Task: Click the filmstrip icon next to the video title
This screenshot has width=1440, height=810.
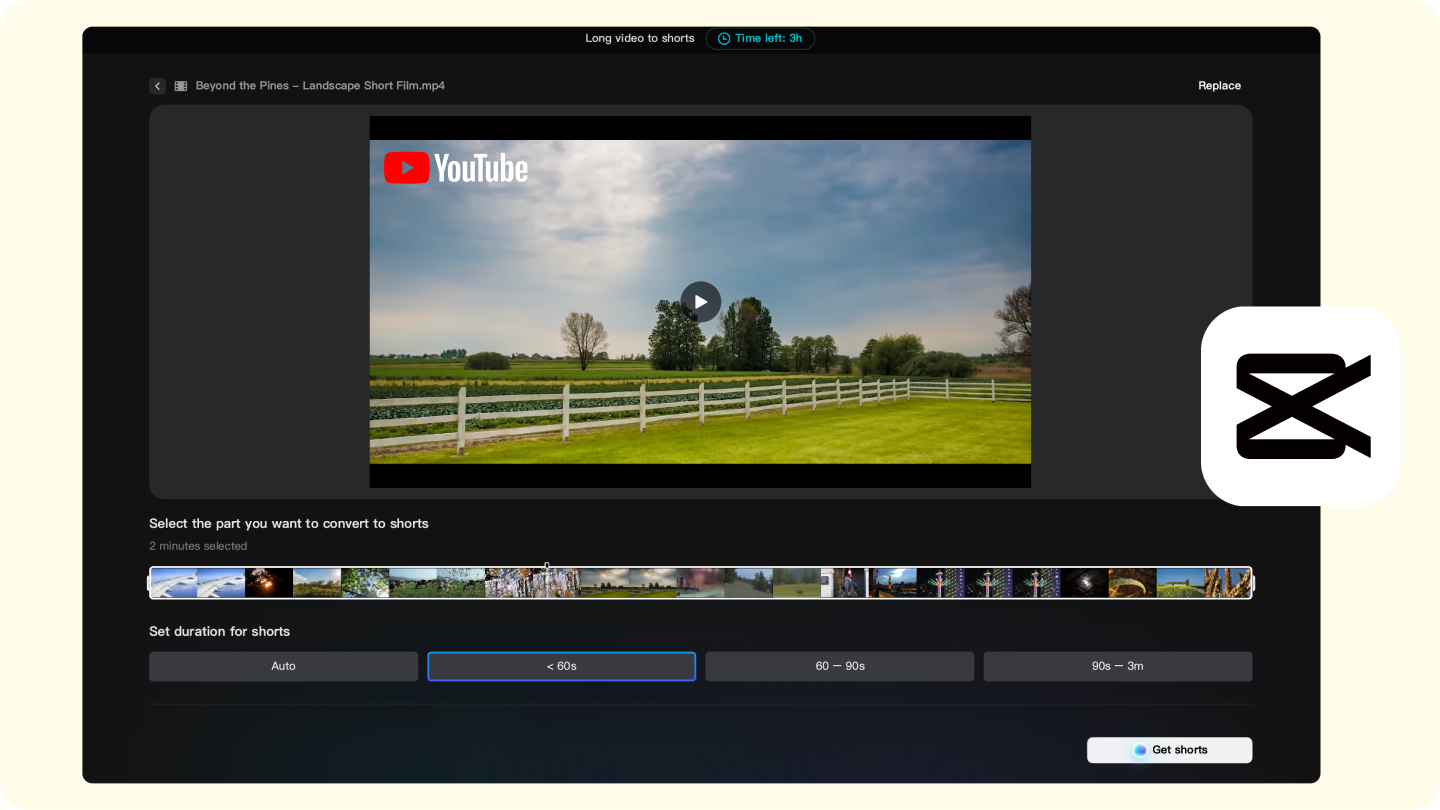Action: pyautogui.click(x=181, y=86)
